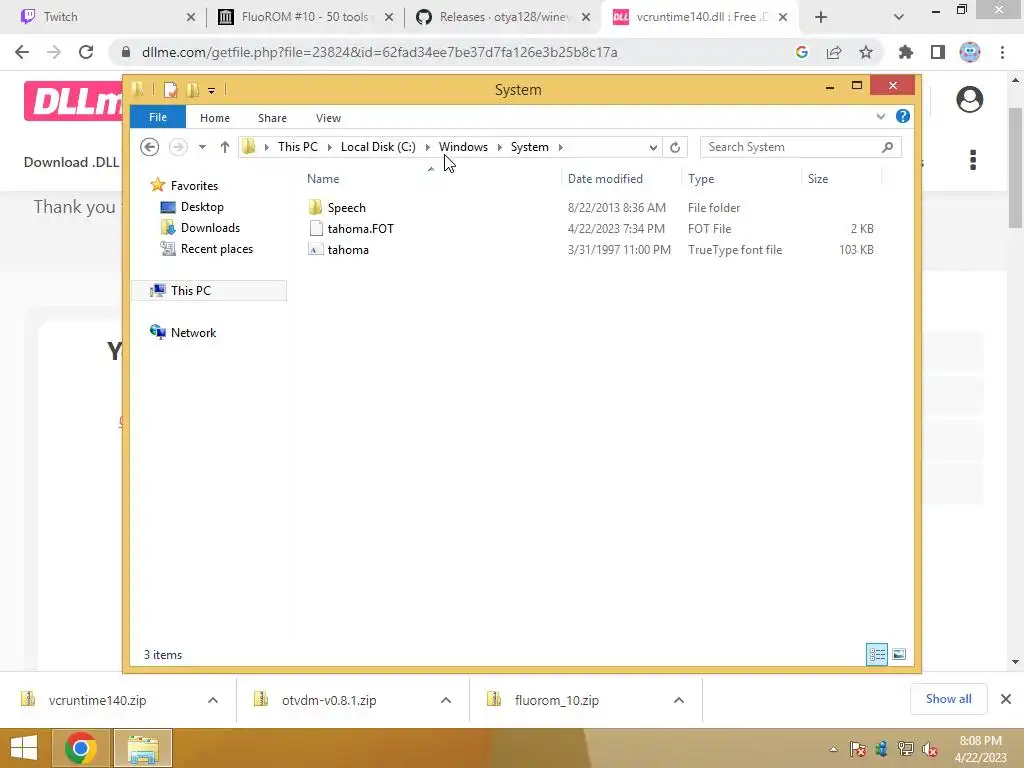Click the search magnifier icon in Explorer

[887, 147]
